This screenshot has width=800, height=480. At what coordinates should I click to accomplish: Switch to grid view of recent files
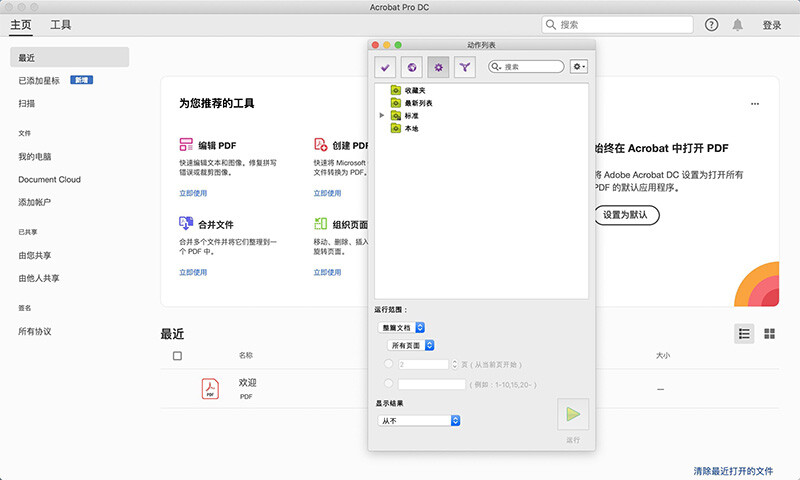pyautogui.click(x=769, y=334)
